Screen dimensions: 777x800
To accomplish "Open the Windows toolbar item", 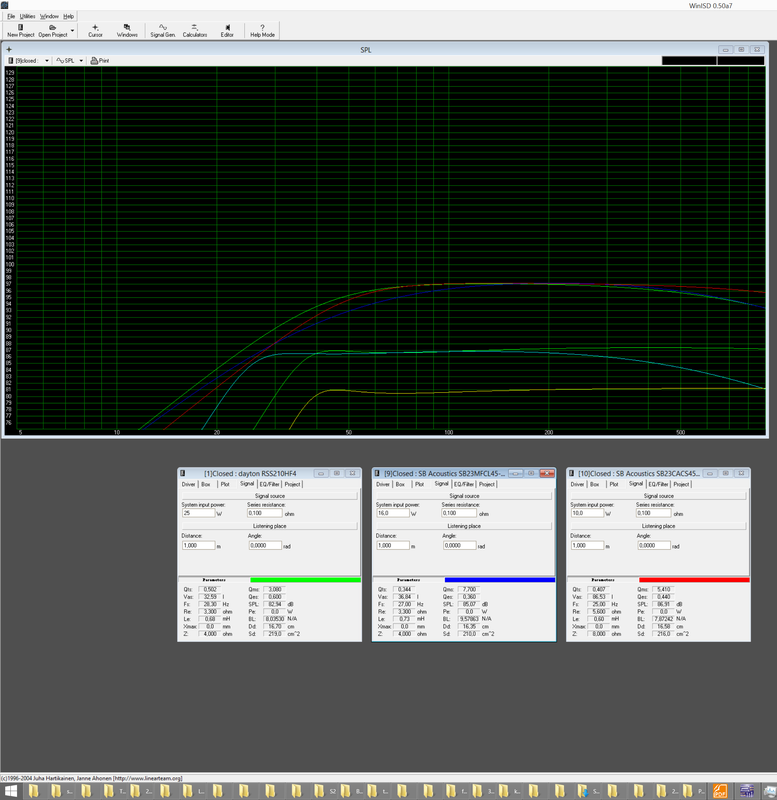I will point(127,31).
